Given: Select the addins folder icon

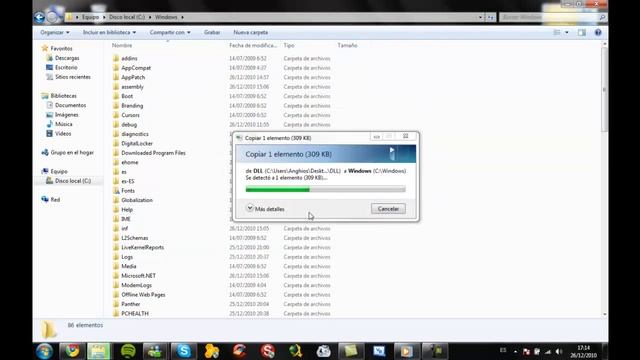Looking at the screenshot, I should (x=116, y=58).
